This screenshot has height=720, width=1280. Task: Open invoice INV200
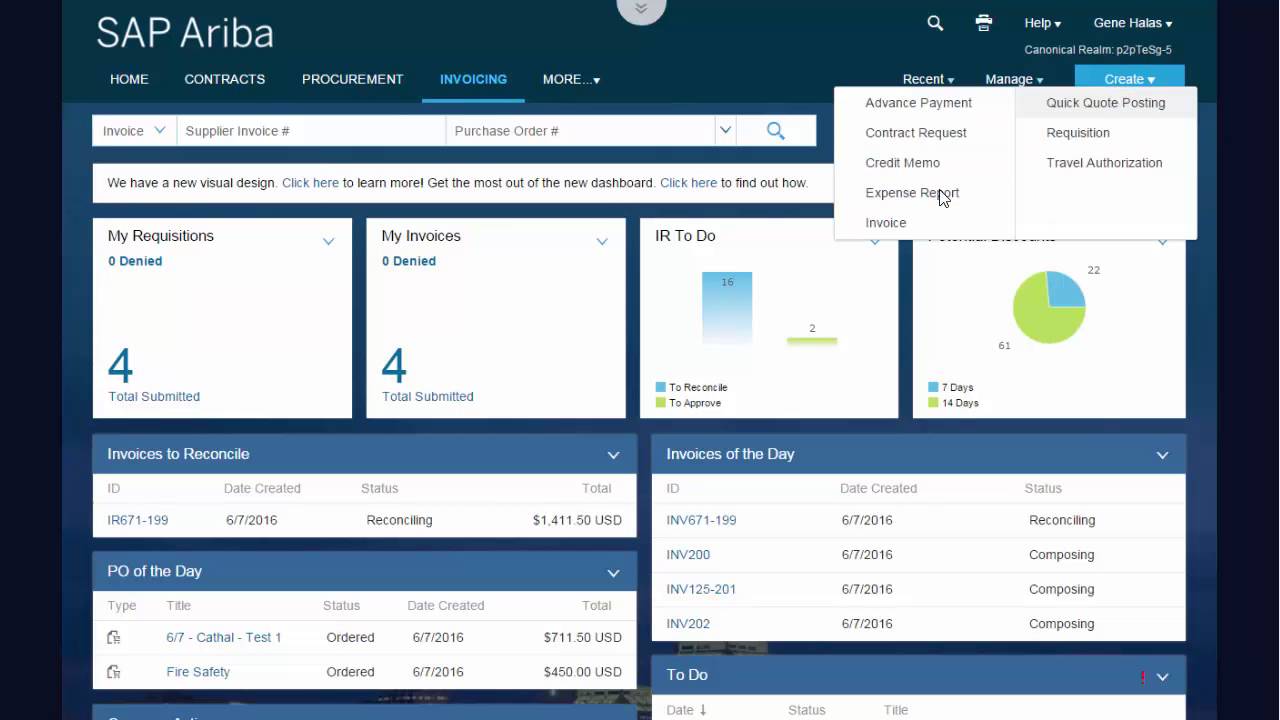688,555
